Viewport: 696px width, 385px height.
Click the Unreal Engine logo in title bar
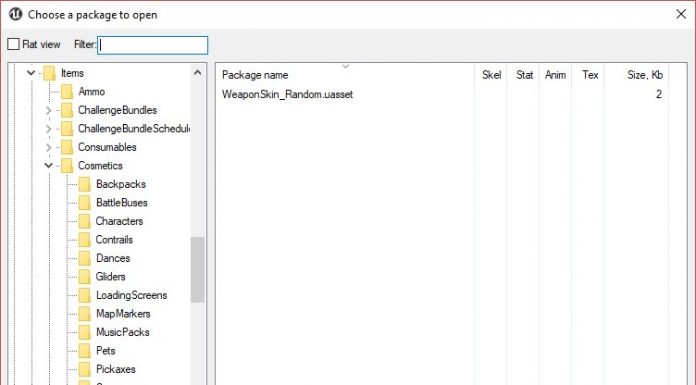tap(16, 14)
